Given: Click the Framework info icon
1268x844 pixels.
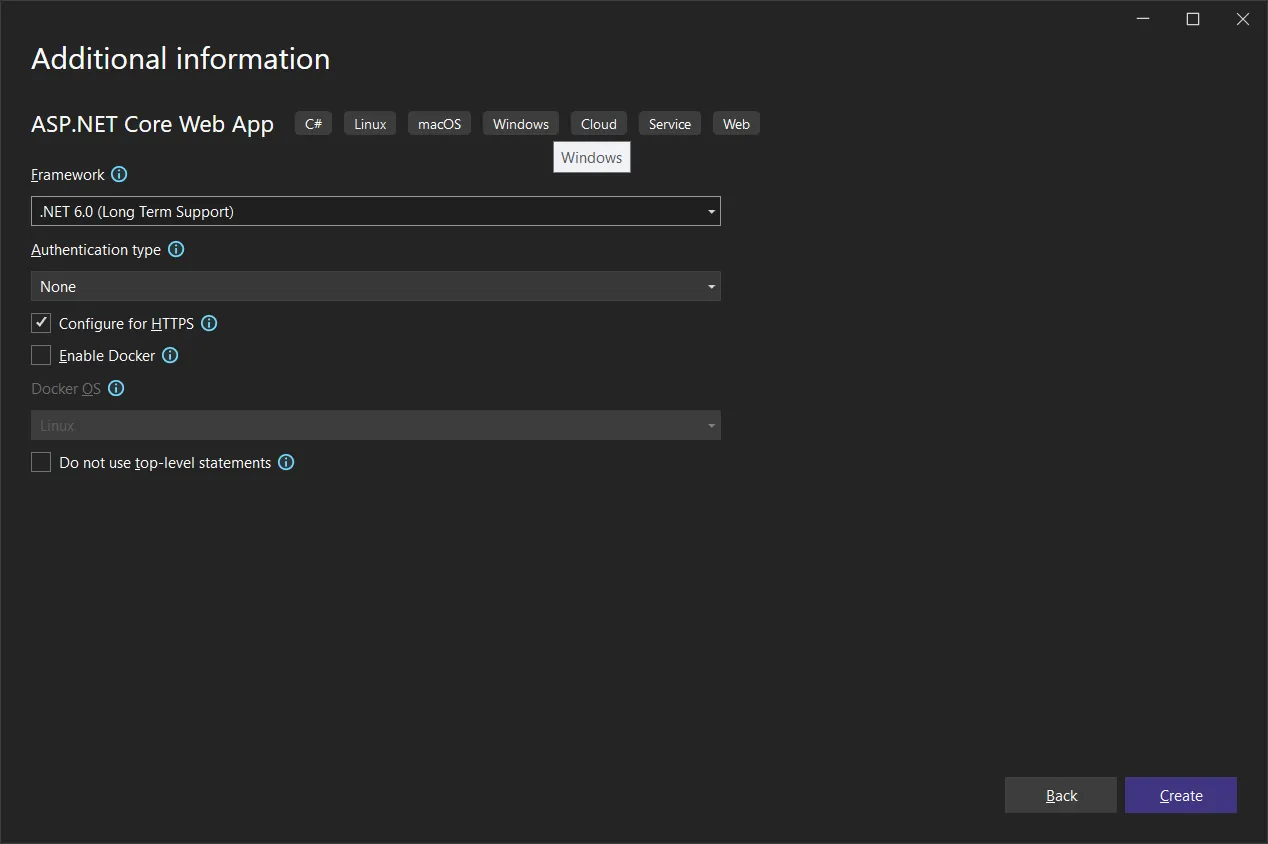Looking at the screenshot, I should click(x=119, y=174).
